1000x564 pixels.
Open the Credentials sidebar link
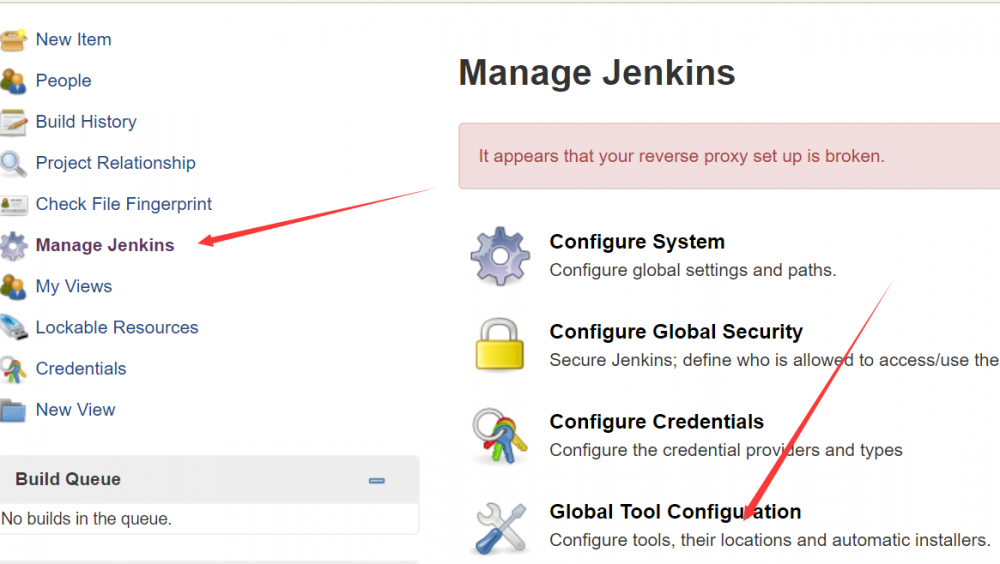pos(81,369)
